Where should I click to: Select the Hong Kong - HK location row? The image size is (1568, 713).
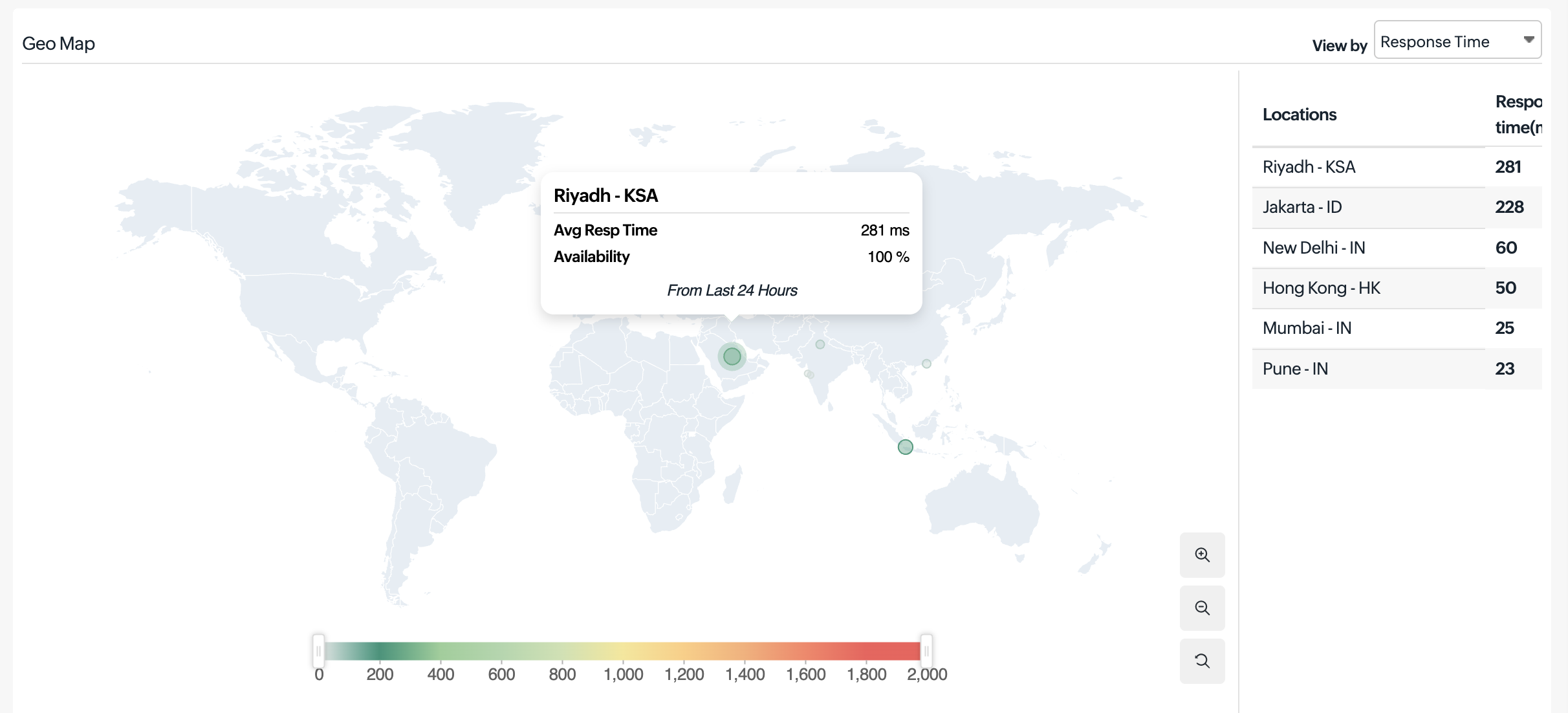coord(1321,288)
